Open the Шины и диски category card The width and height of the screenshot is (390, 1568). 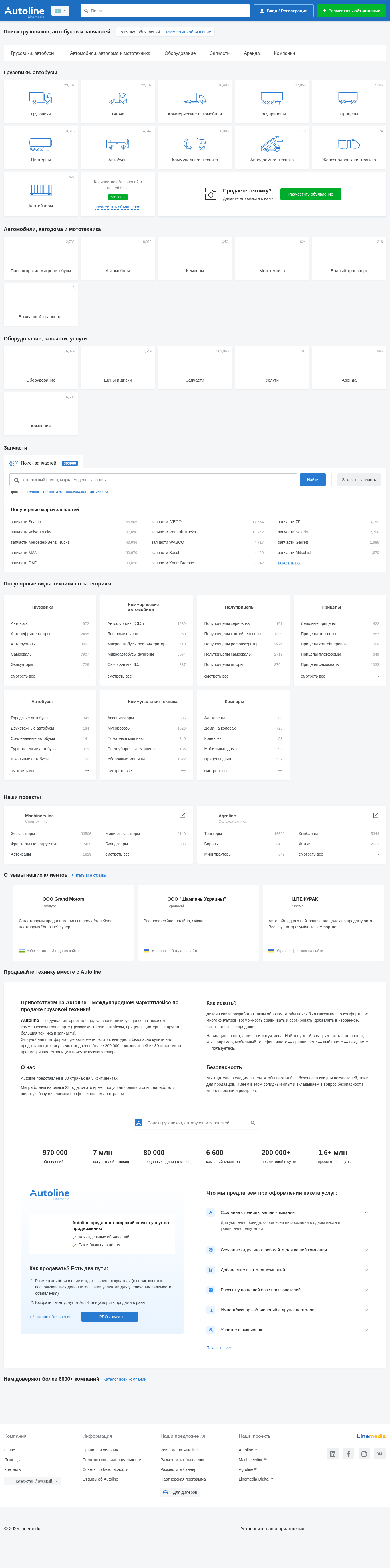118,368
